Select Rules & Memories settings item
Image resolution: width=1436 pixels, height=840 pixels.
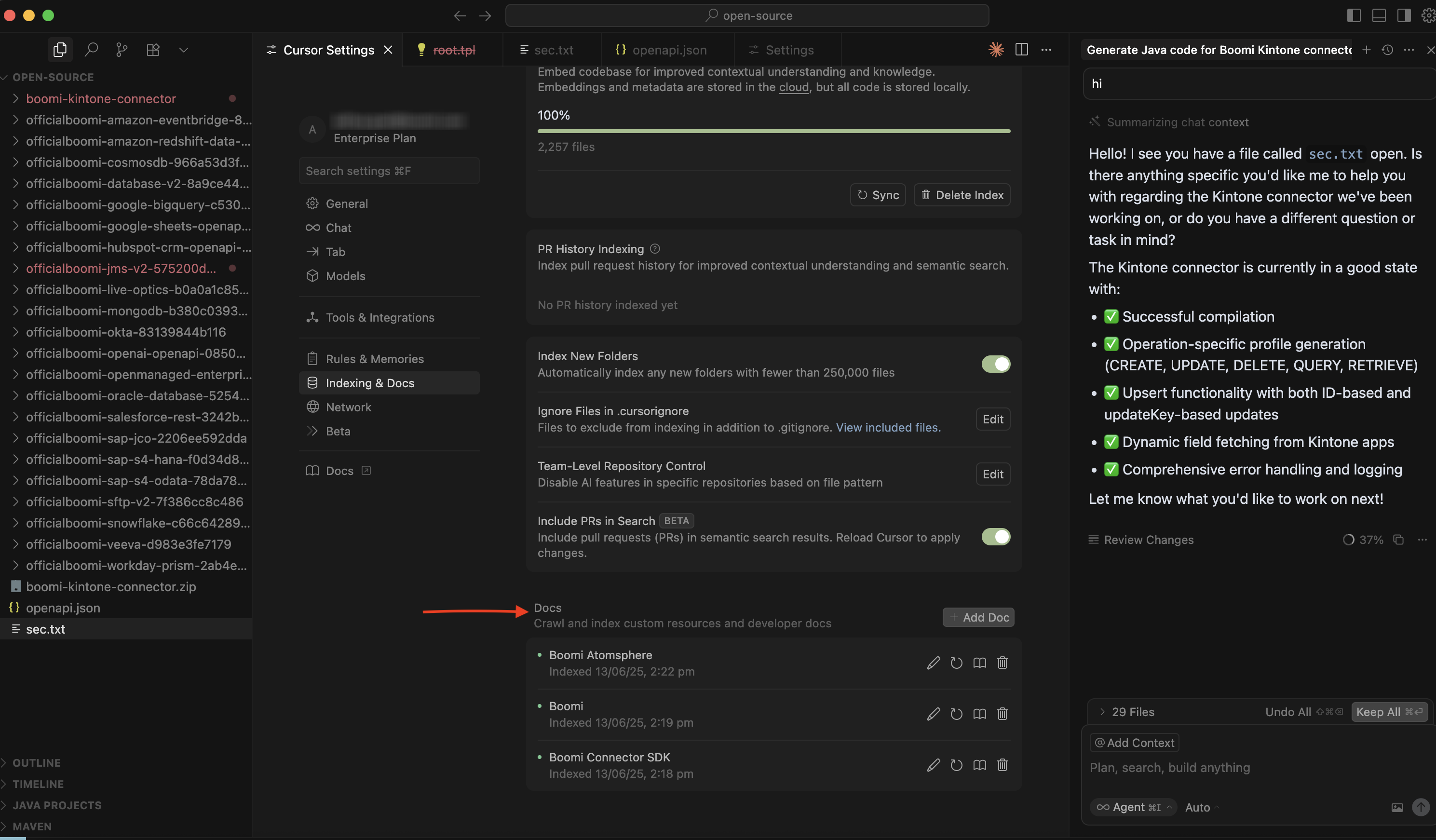[374, 359]
